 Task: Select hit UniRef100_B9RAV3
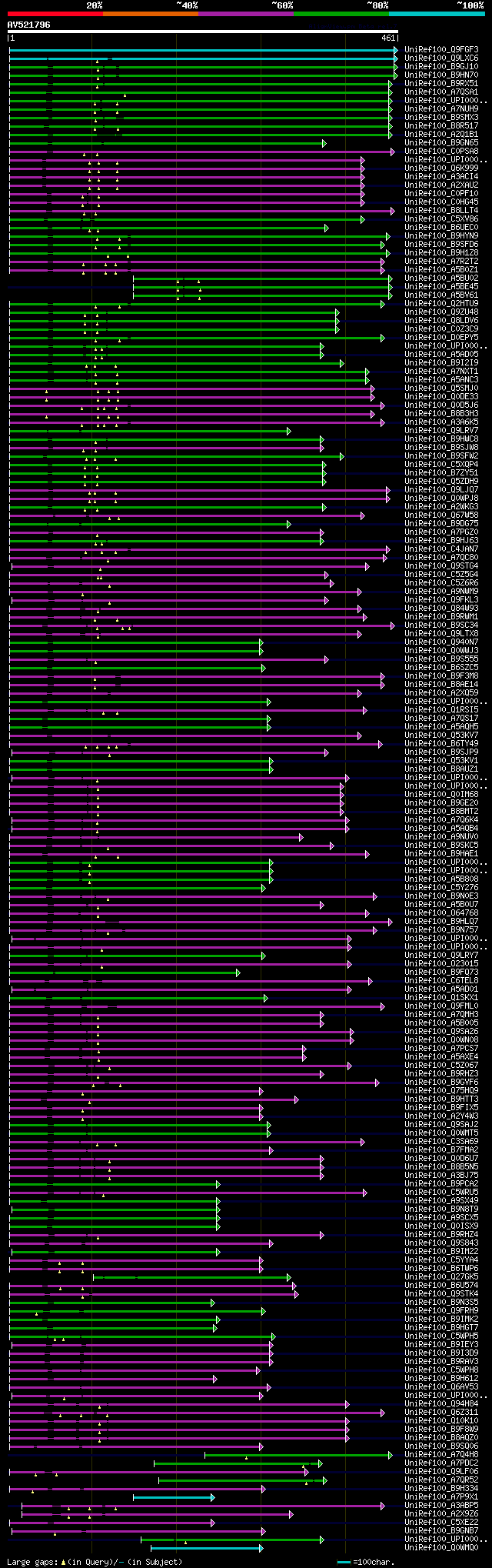click(441, 1362)
